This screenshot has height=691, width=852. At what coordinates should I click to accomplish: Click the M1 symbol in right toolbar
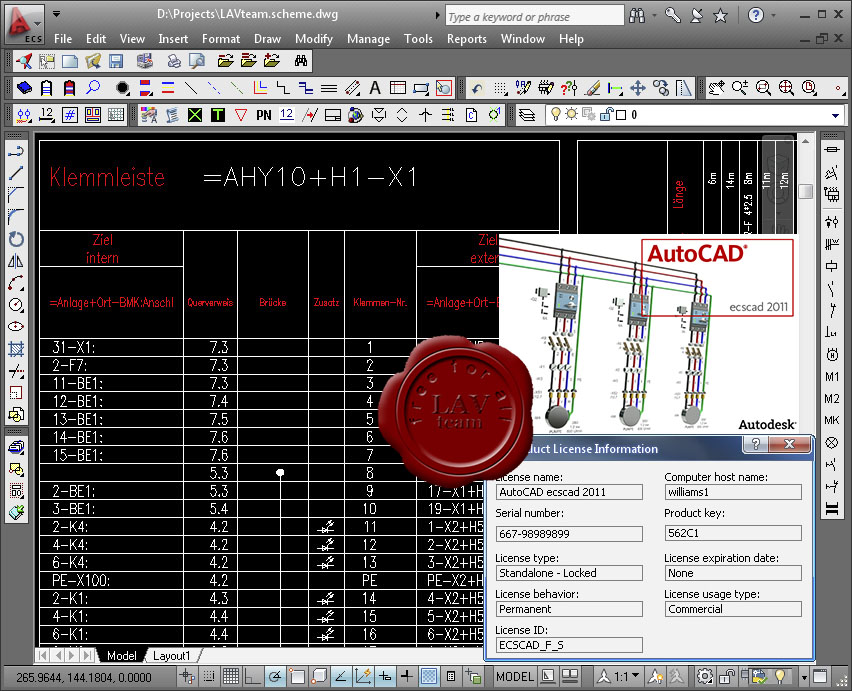click(x=832, y=376)
